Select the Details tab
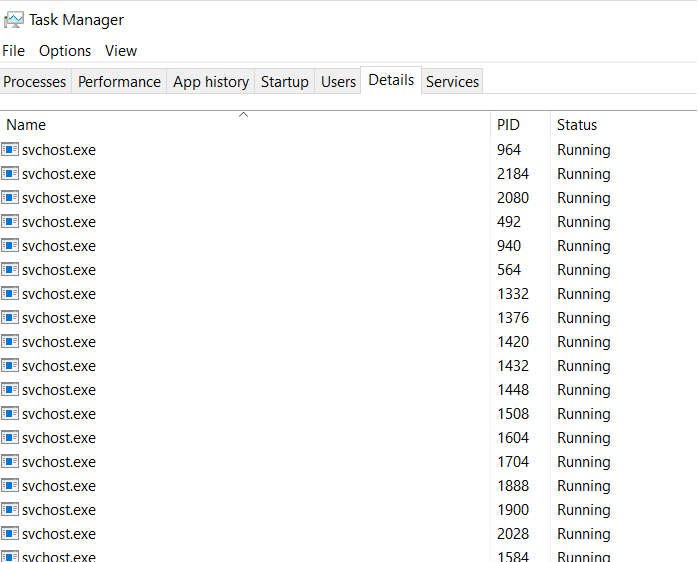 (391, 80)
